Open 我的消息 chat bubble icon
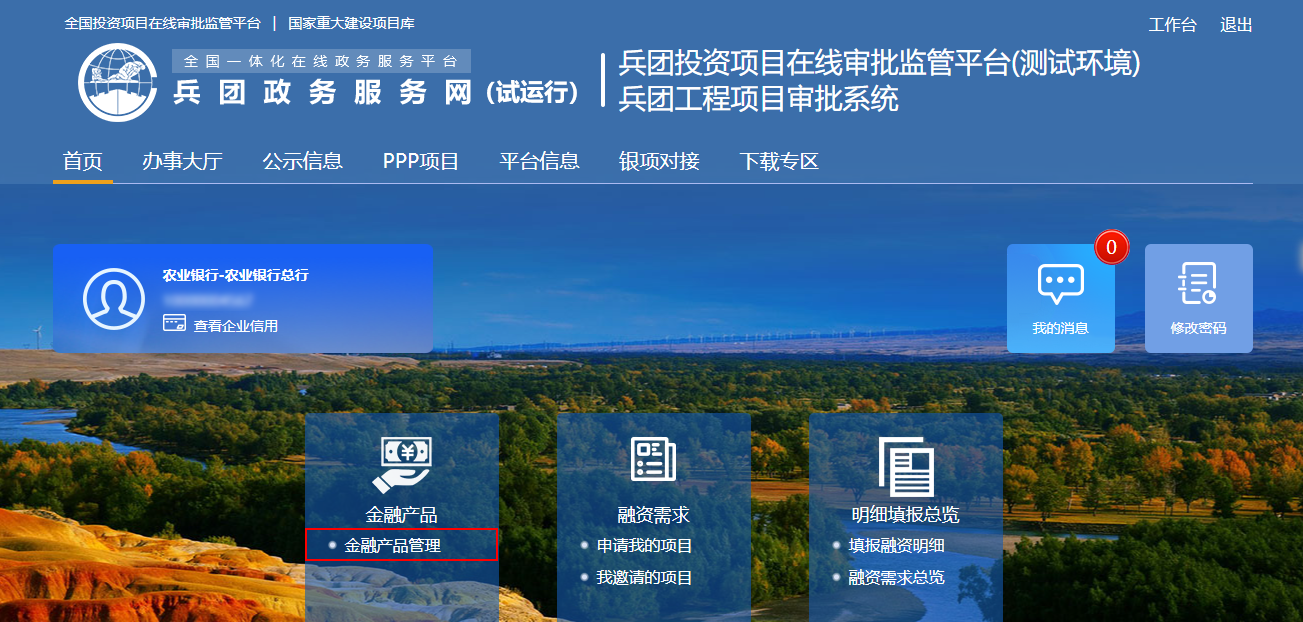 [1060, 284]
